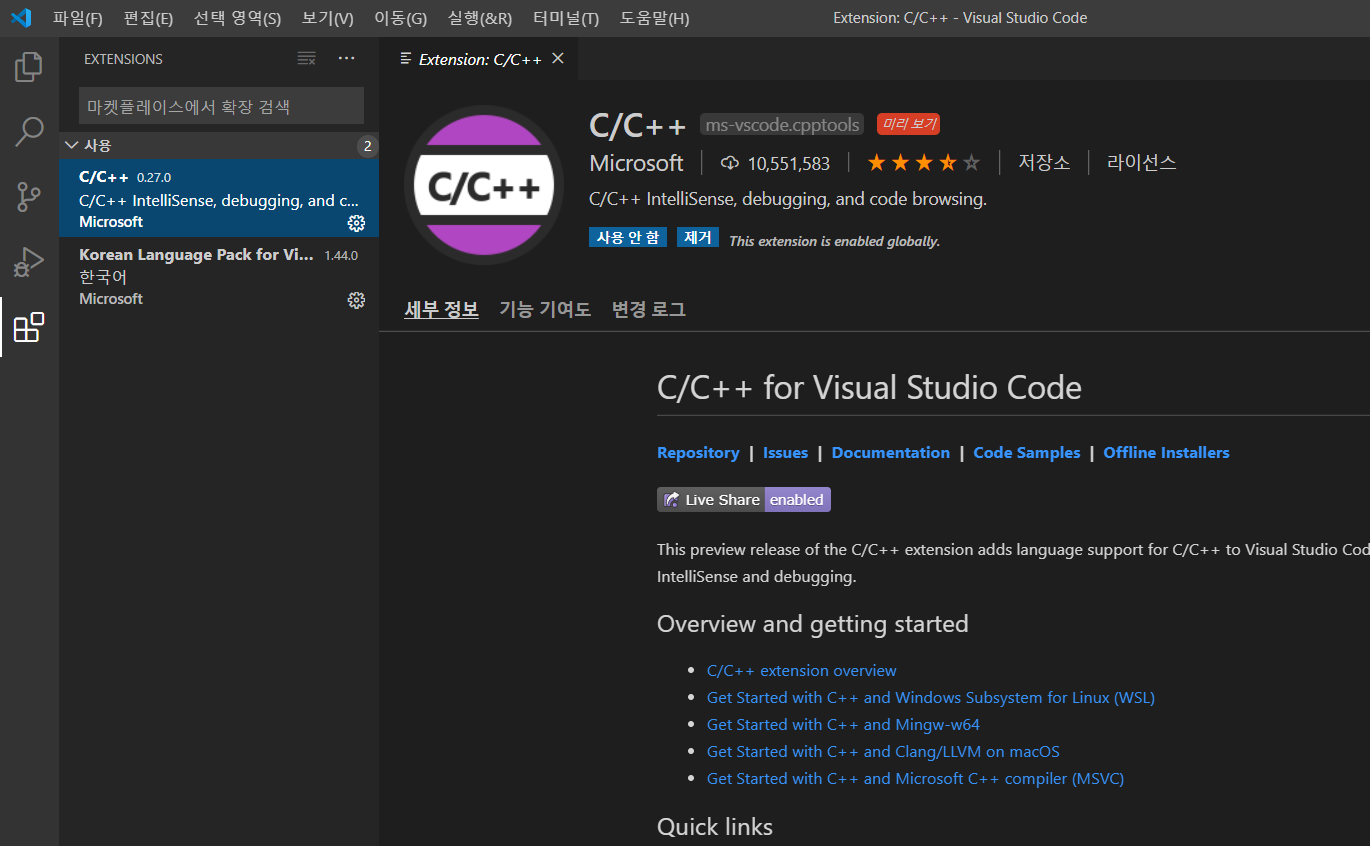Image resolution: width=1370 pixels, height=846 pixels.
Task: Click the Microsoft publisher name in header
Action: pyautogui.click(x=636, y=163)
